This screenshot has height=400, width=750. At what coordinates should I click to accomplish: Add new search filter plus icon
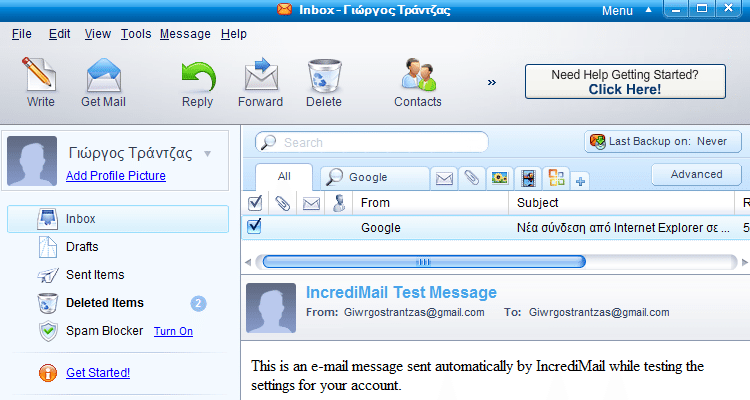coord(580,181)
